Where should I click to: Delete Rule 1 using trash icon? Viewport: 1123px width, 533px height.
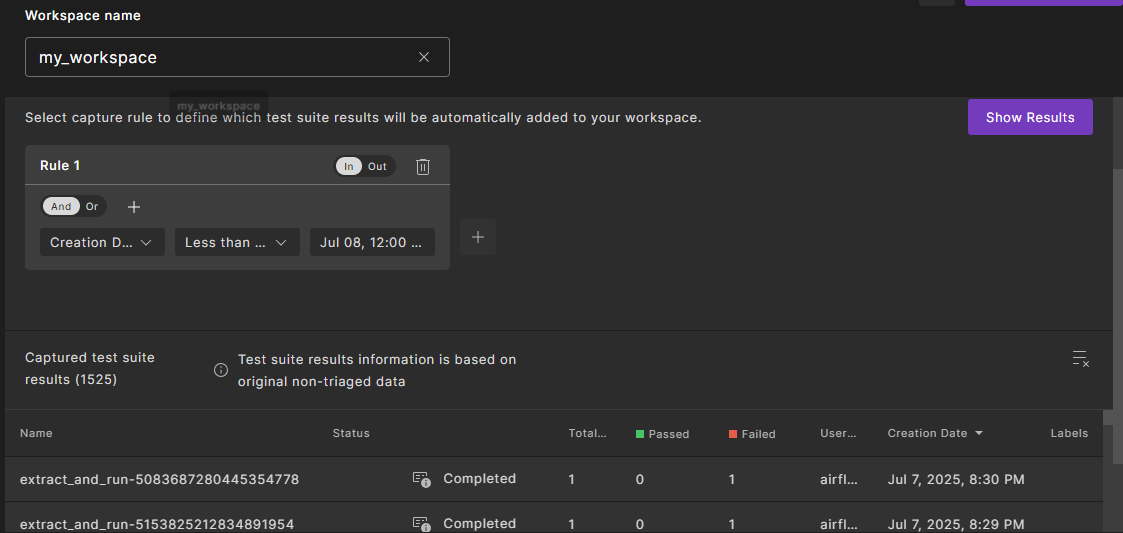coord(423,167)
